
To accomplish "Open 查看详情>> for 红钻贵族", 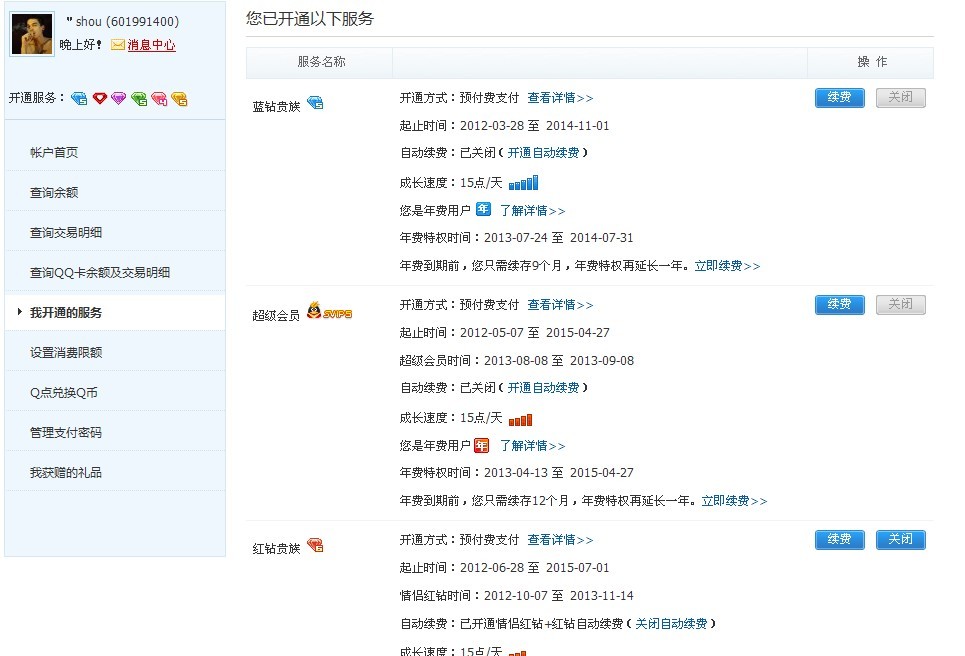I will point(560,540).
